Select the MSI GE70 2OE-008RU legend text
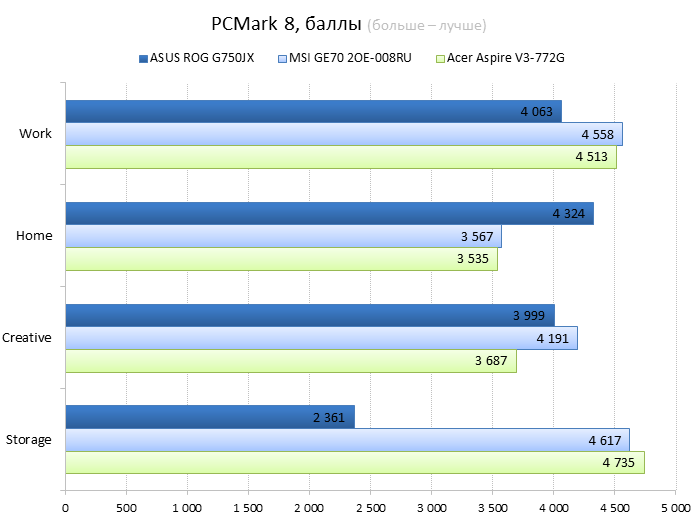The width and height of the screenshot is (699, 532). [350, 58]
